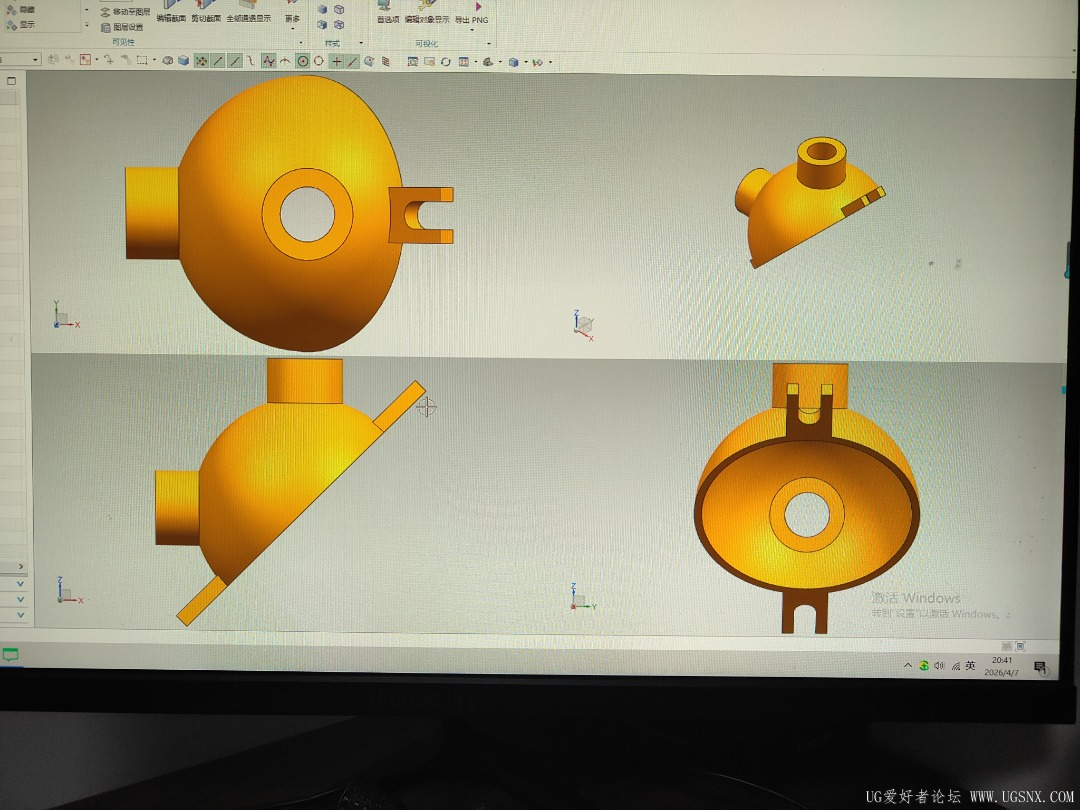The width and height of the screenshot is (1080, 810).
Task: Open 图层设置 (Layer Settings)
Action: (x=106, y=28)
